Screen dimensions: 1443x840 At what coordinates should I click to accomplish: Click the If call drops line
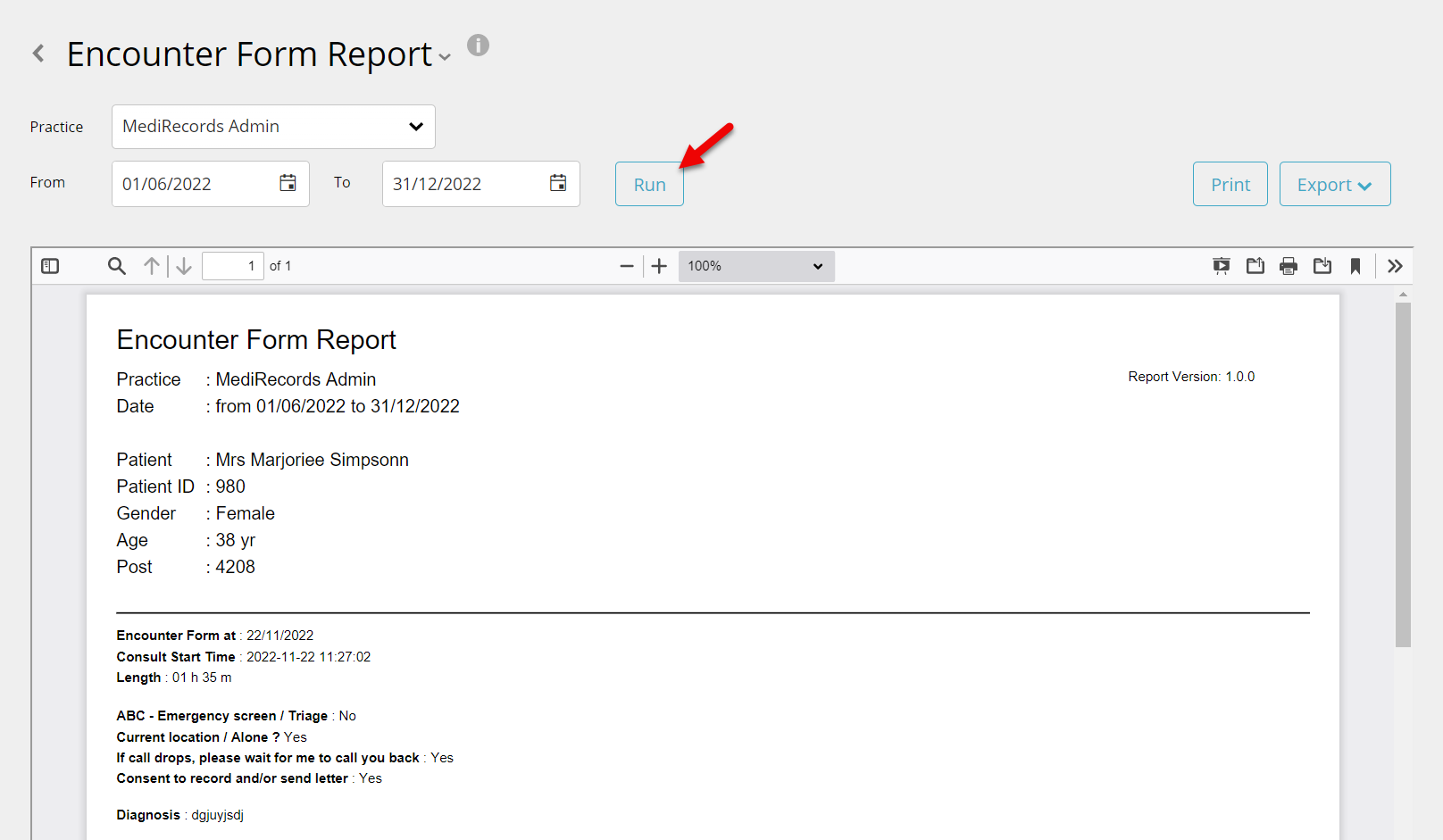point(285,758)
